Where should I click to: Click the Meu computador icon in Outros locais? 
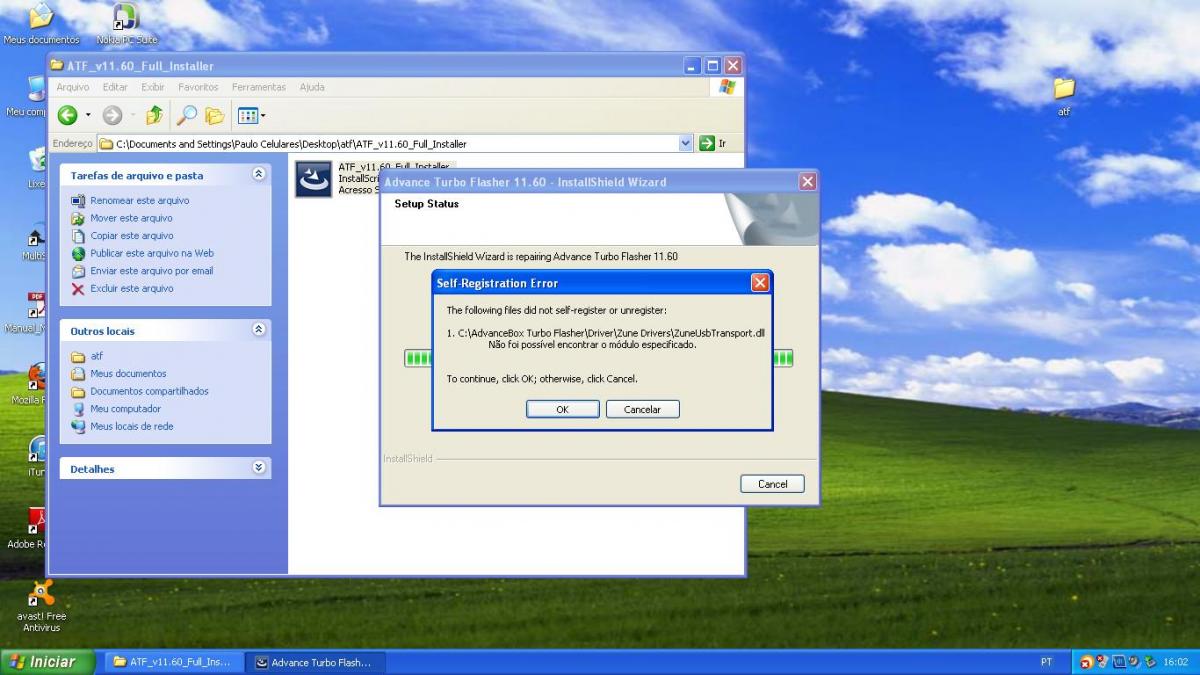[x=78, y=409]
